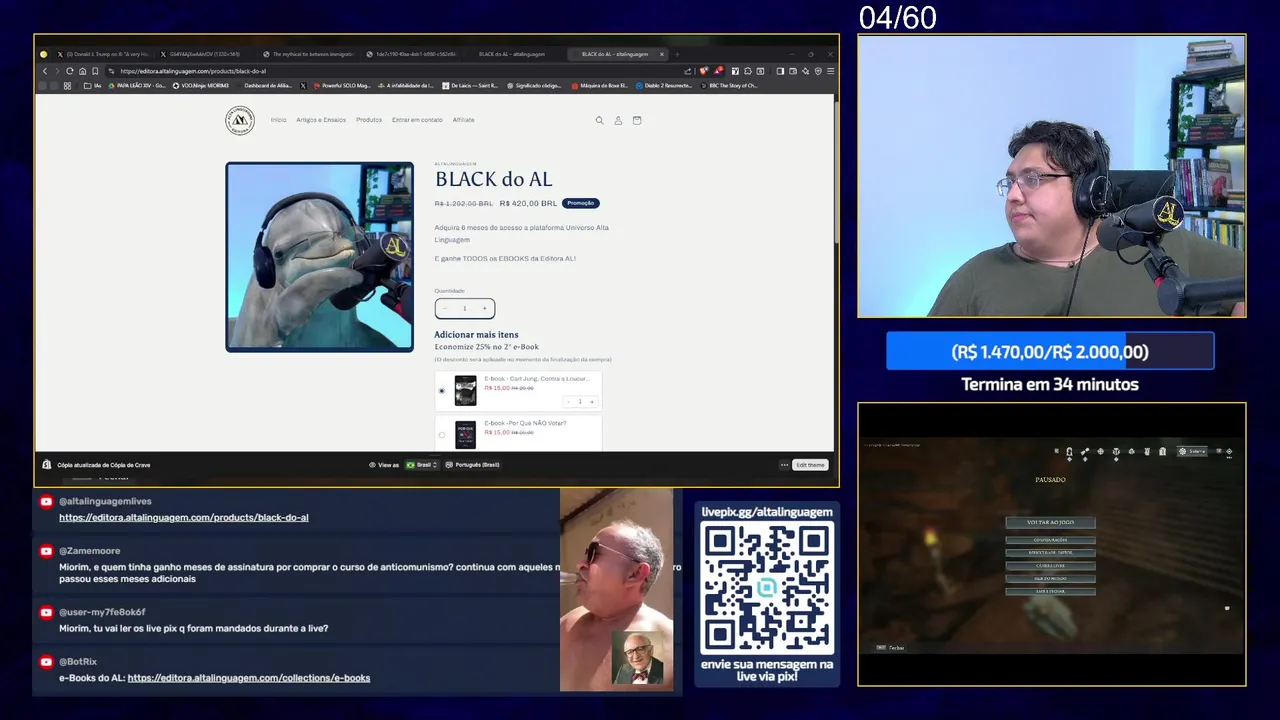
Task: Select the Por Que NÃO Votar radio button
Action: [442, 435]
